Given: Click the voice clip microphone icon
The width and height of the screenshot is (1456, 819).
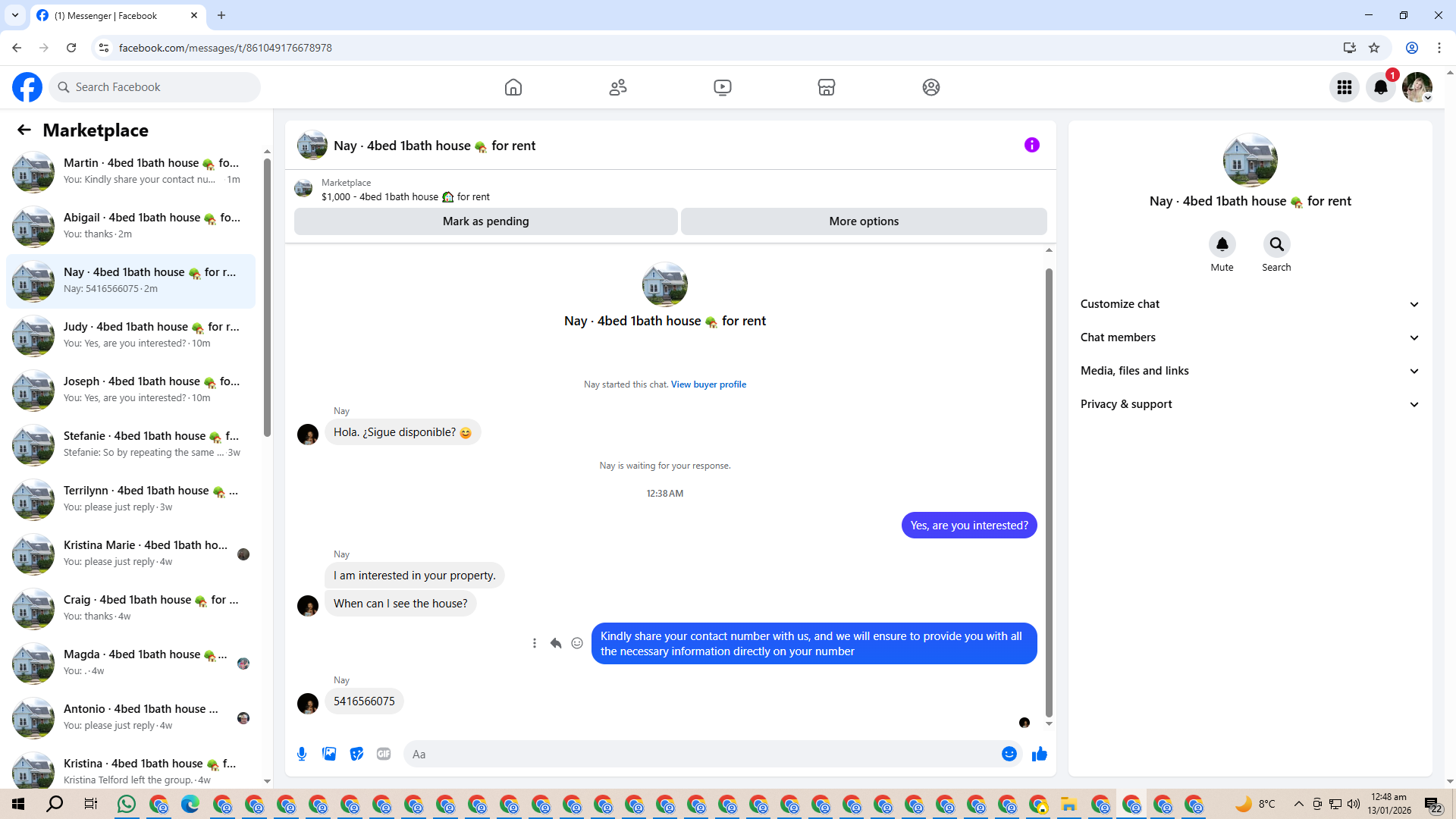Looking at the screenshot, I should tap(302, 754).
